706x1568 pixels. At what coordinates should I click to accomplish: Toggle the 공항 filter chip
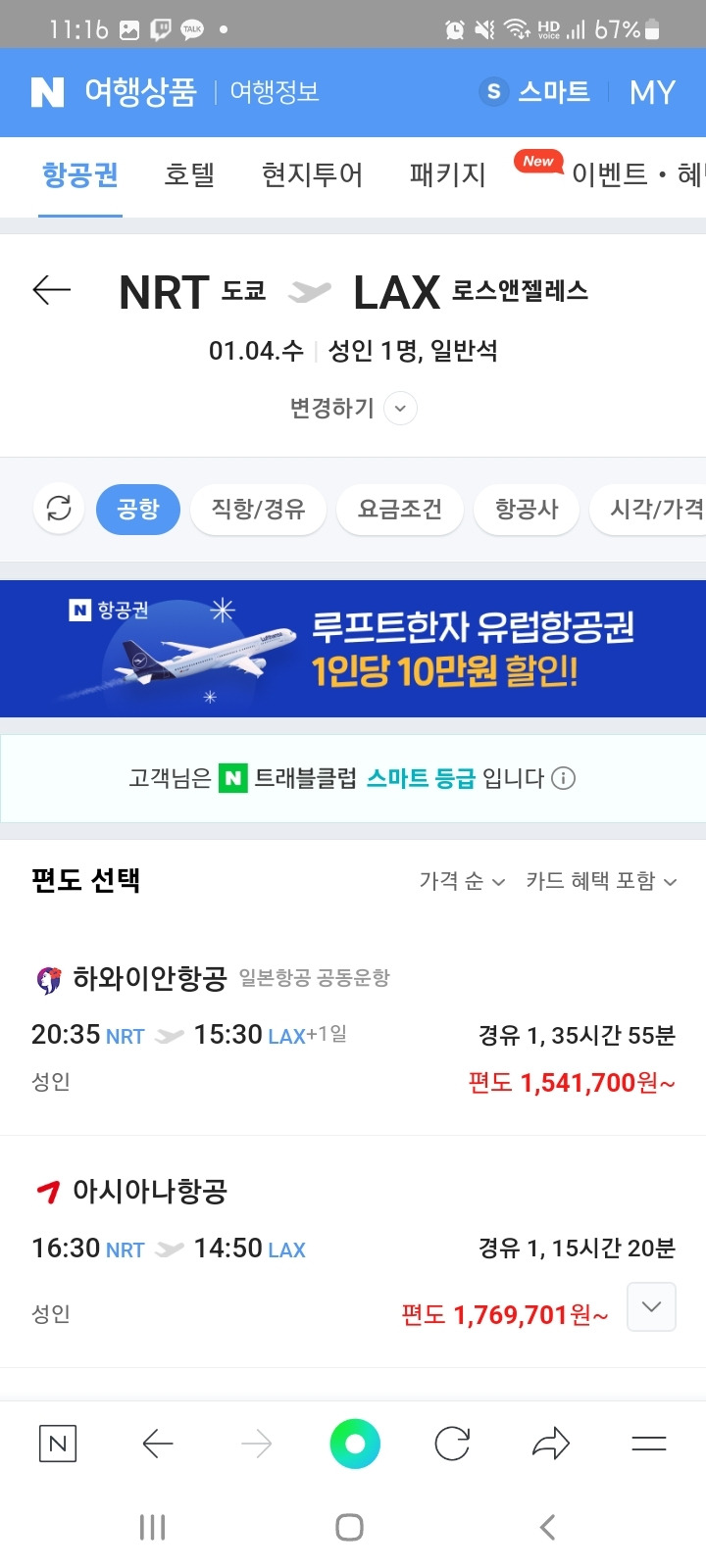[x=138, y=510]
